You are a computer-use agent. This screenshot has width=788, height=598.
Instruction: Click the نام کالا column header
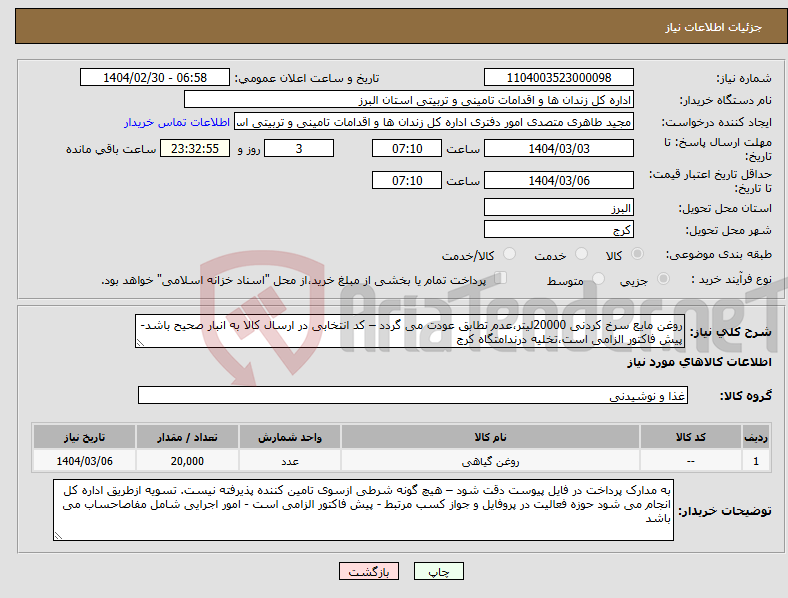(490, 437)
